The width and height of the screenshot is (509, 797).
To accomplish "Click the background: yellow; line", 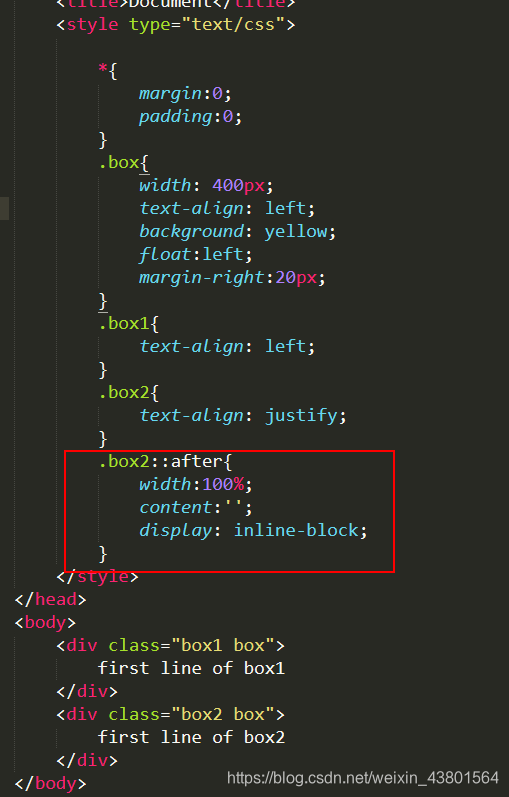I will [x=238, y=232].
